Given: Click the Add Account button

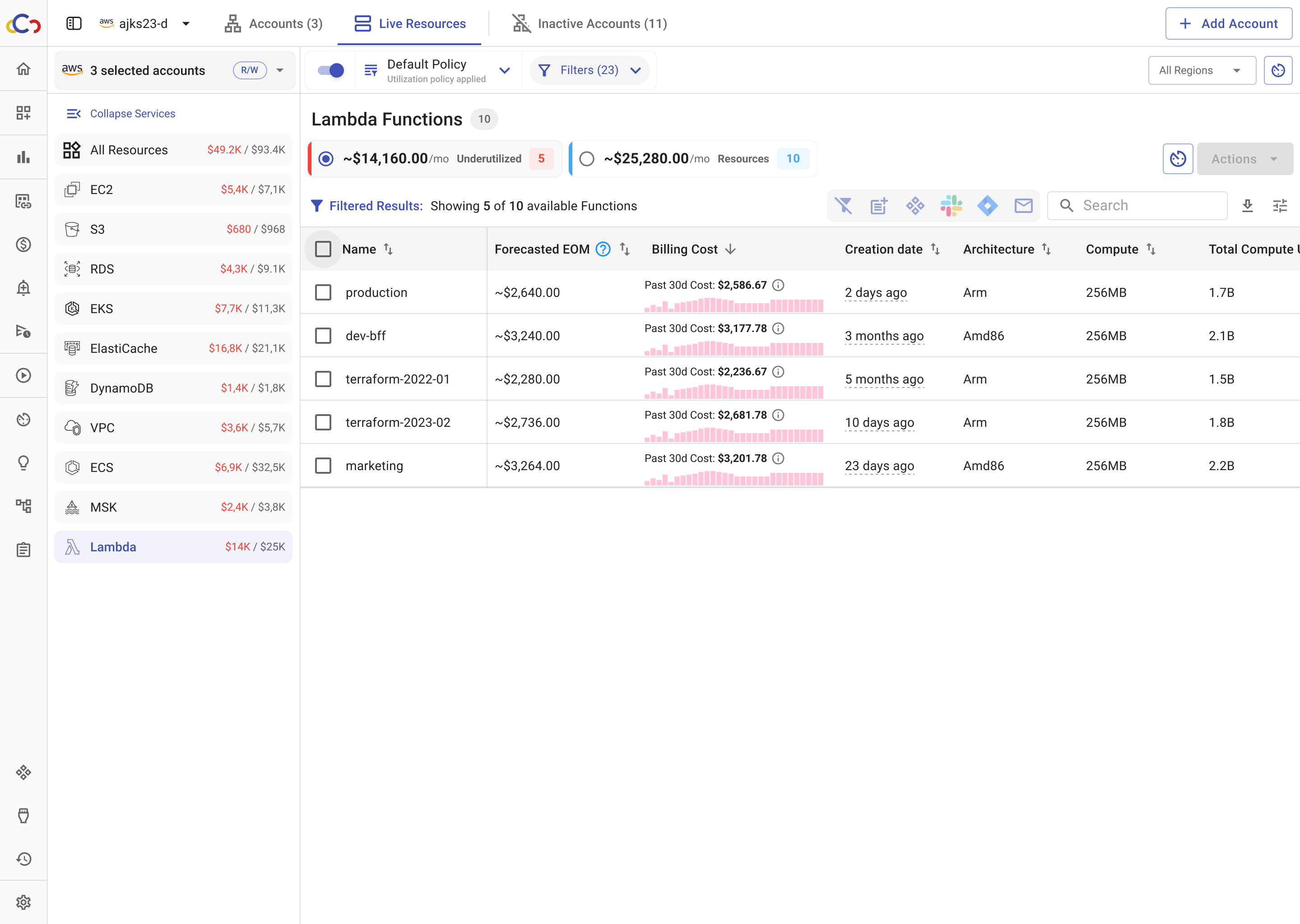Looking at the screenshot, I should (x=1228, y=23).
